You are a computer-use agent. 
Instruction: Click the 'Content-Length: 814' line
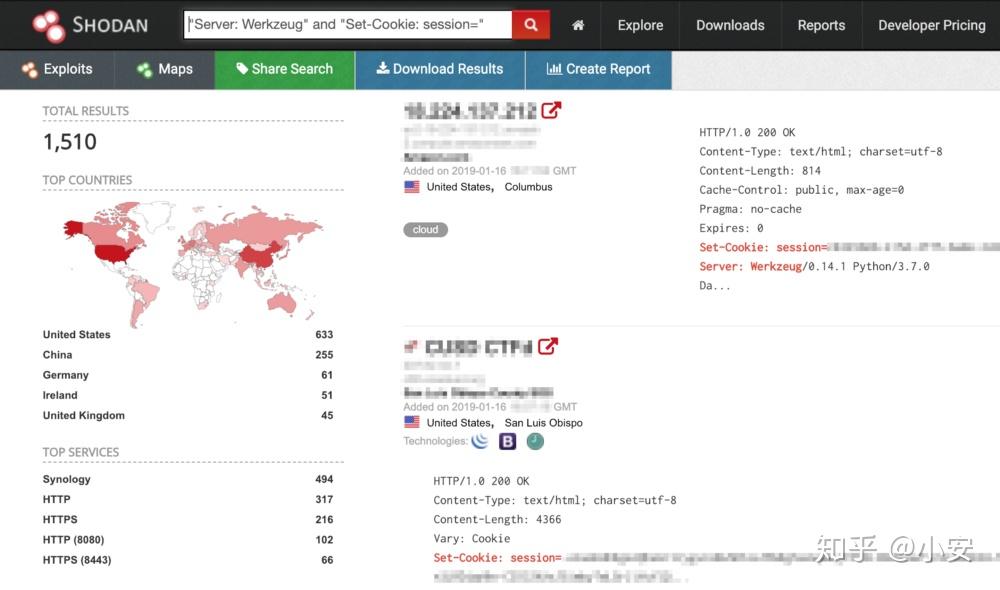coord(760,171)
